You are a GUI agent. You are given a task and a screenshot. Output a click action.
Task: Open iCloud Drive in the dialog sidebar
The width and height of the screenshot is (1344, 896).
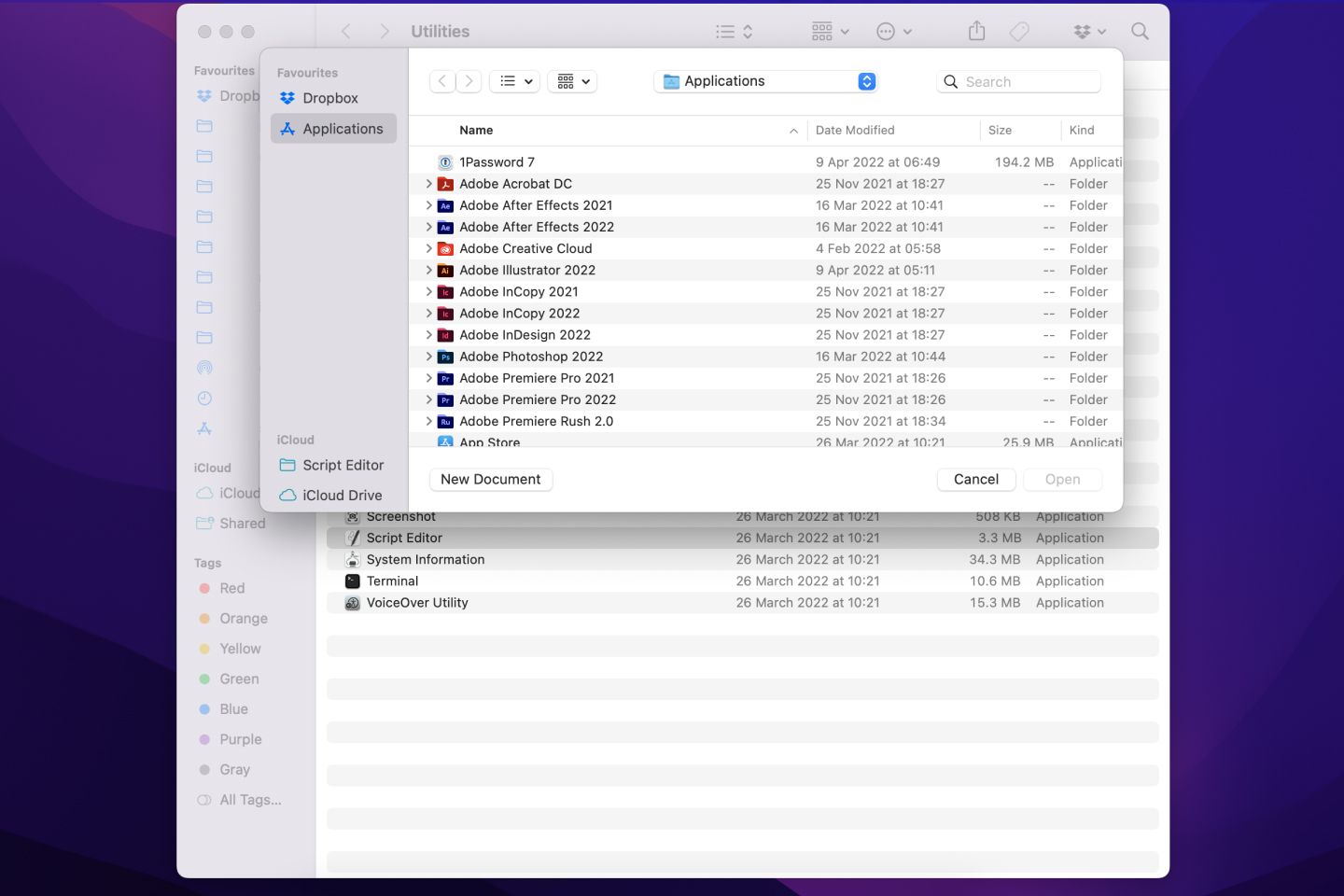tap(333, 496)
